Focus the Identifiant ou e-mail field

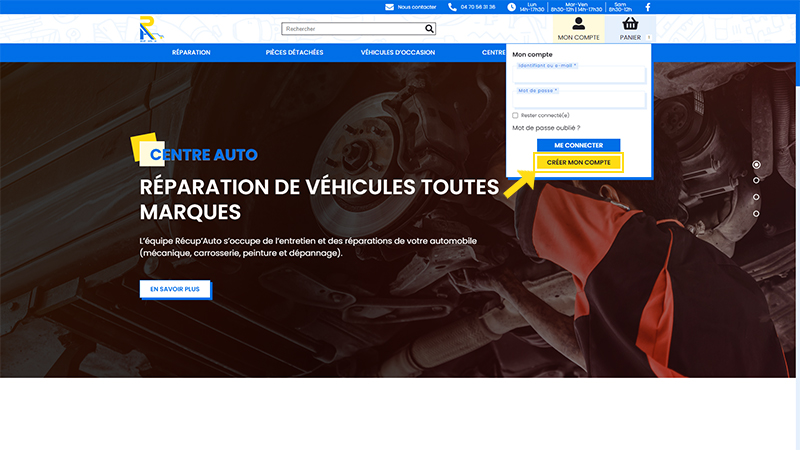point(579,75)
